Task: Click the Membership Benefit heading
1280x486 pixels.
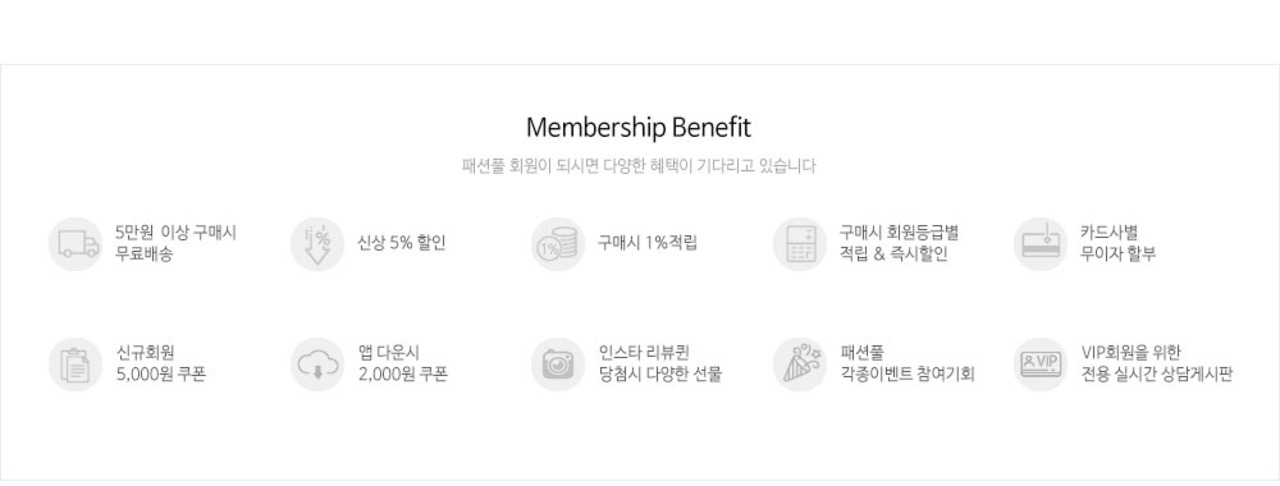Action: pos(638,128)
